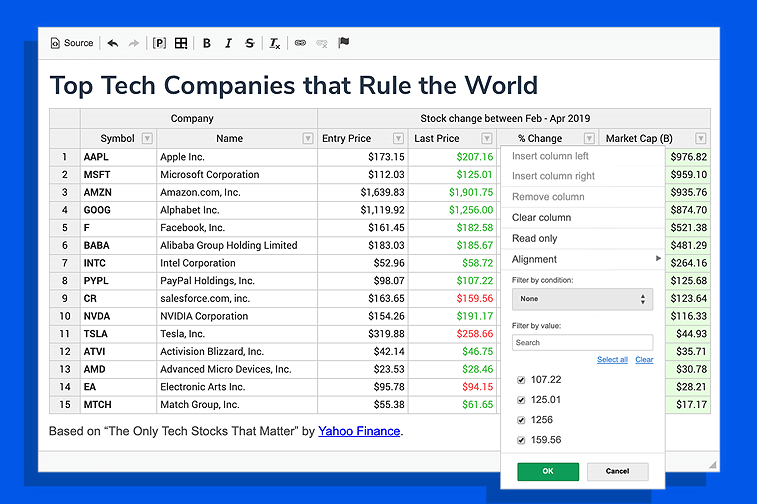This screenshot has height=504, width=757.
Task: Click the Cancel button
Action: coord(617,471)
